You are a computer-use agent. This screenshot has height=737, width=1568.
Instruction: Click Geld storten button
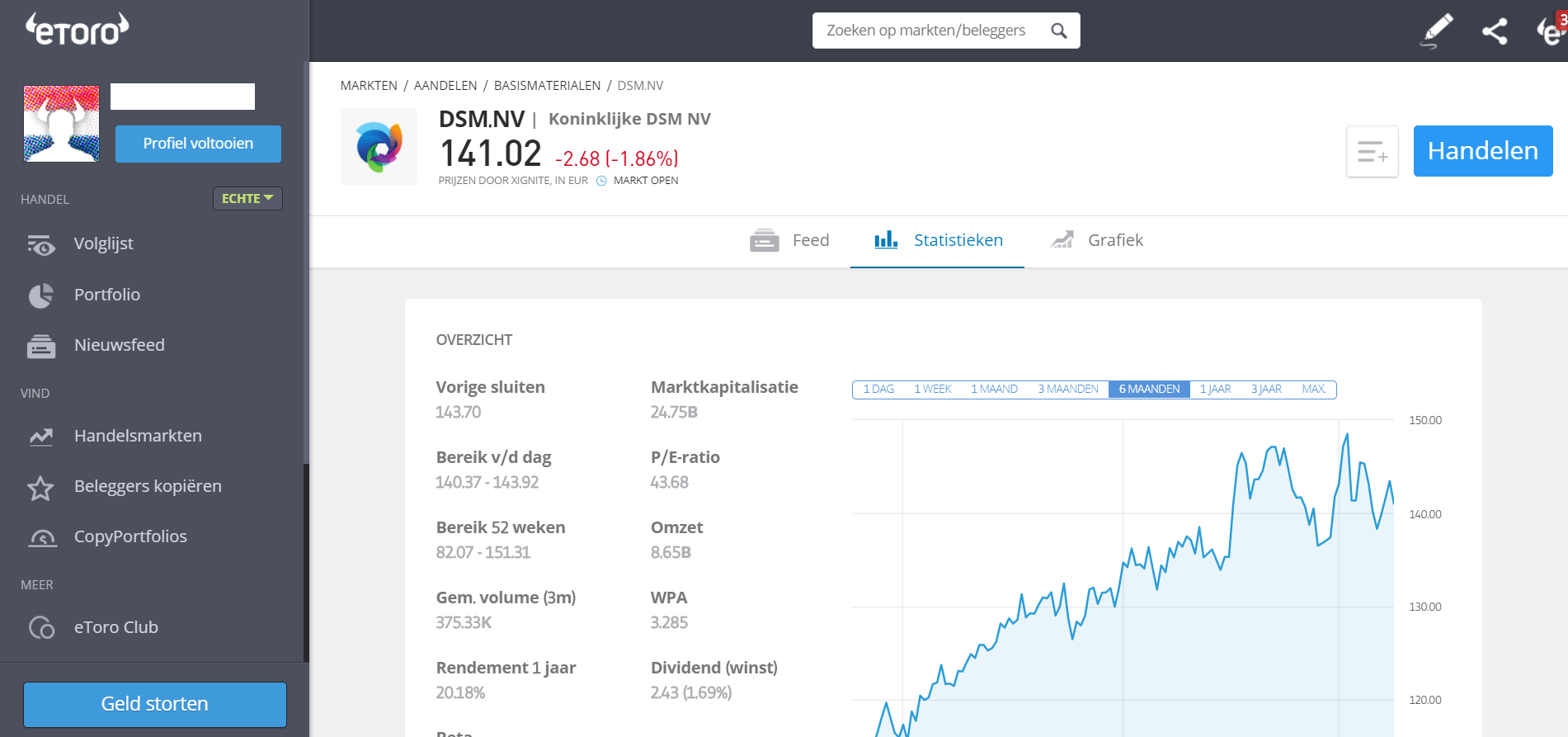(x=155, y=704)
